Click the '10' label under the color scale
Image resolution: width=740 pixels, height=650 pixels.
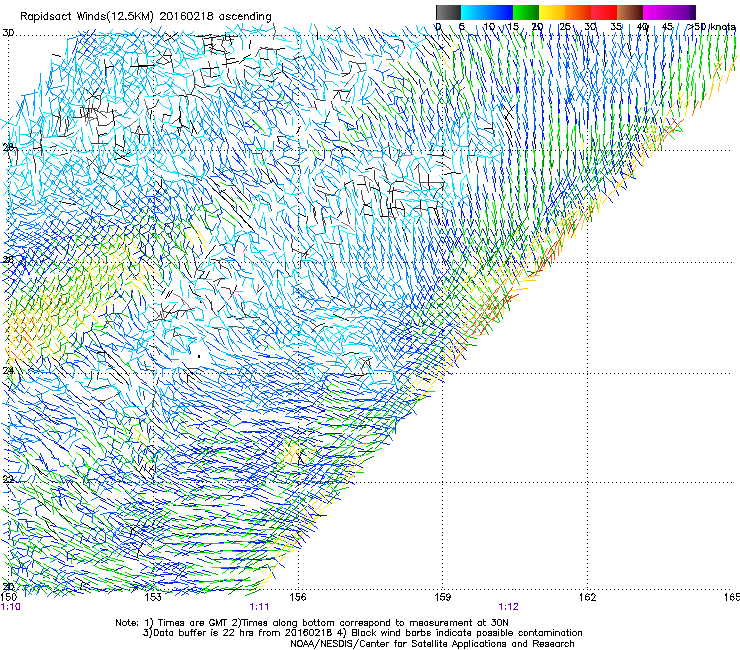coord(489,27)
